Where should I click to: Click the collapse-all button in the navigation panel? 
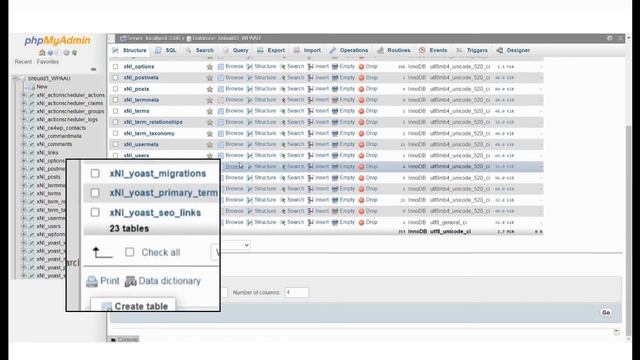click(93, 69)
